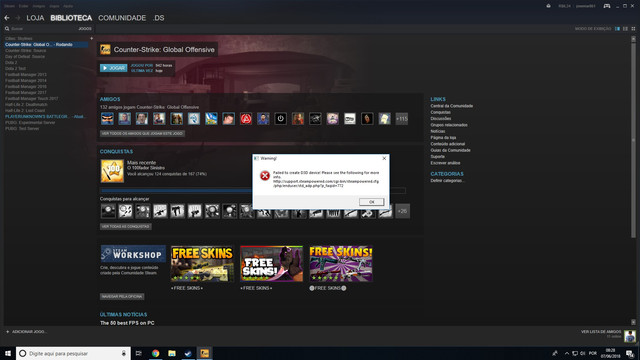Viewport: 640px width, 360px height.
Task: Select Day of Defeat: Source in the list
Action: click(25, 57)
